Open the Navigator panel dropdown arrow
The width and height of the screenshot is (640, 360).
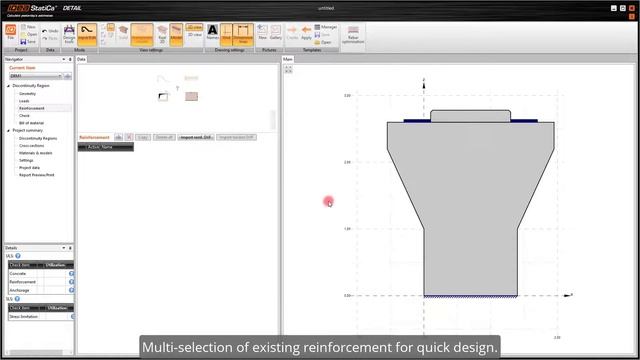point(64,60)
